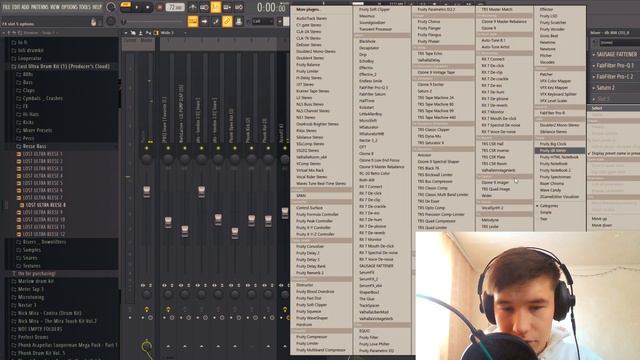
Task: Select the Categories view option
Action: tap(549, 206)
